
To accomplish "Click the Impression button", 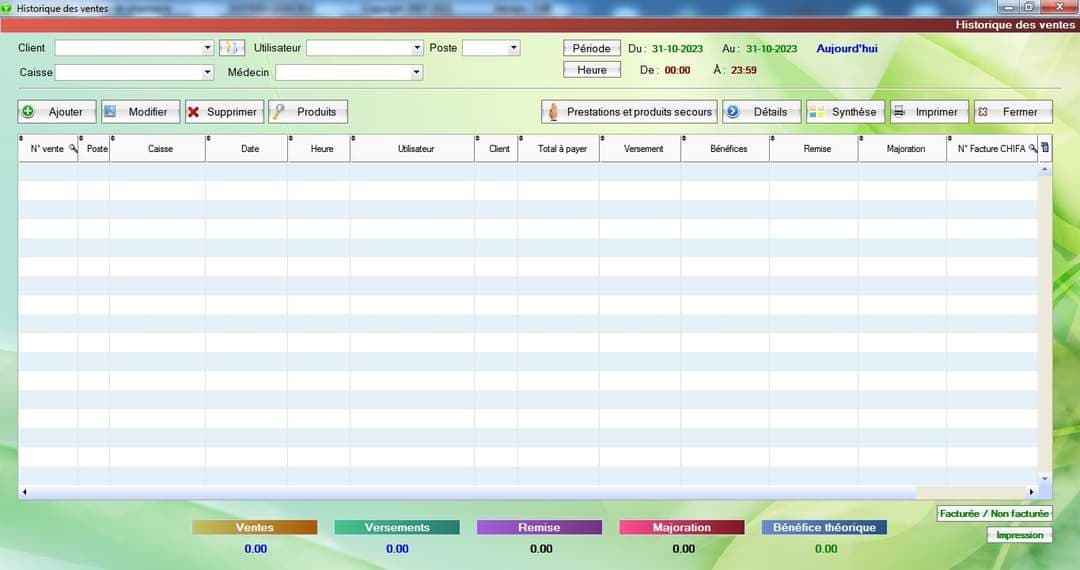I will (x=1019, y=535).
